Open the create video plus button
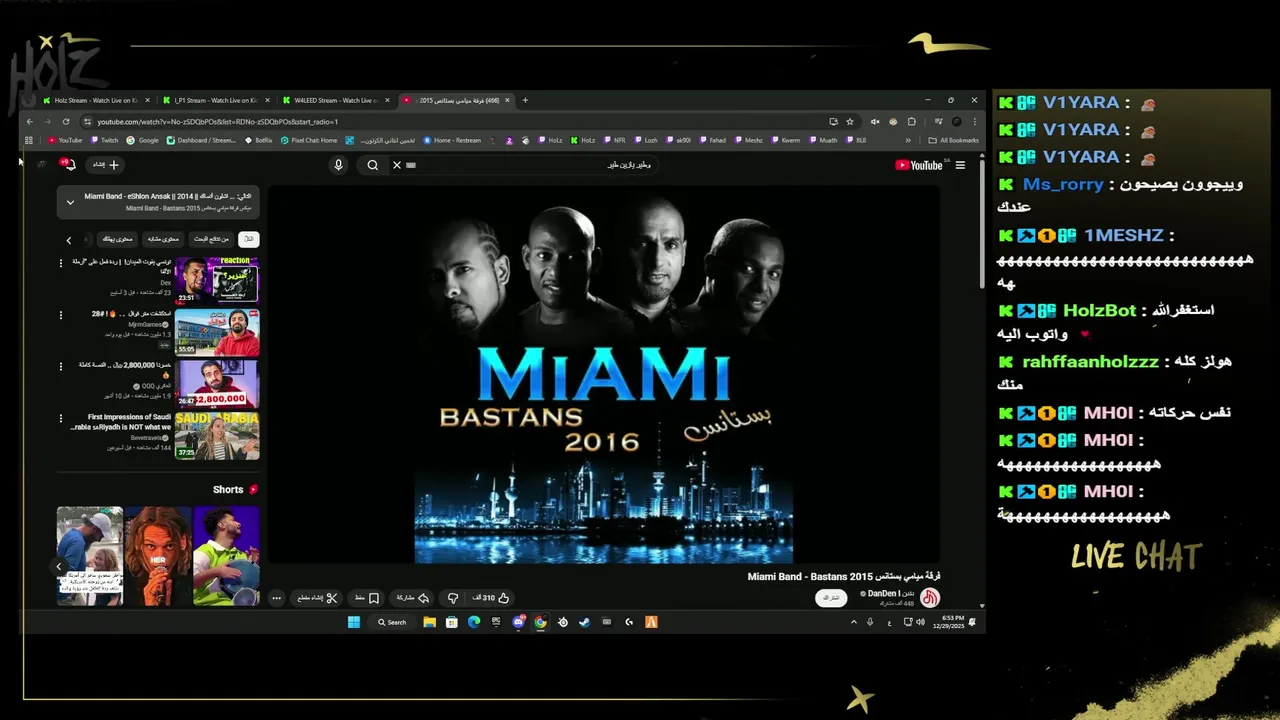Image resolution: width=1280 pixels, height=720 pixels. click(106, 164)
